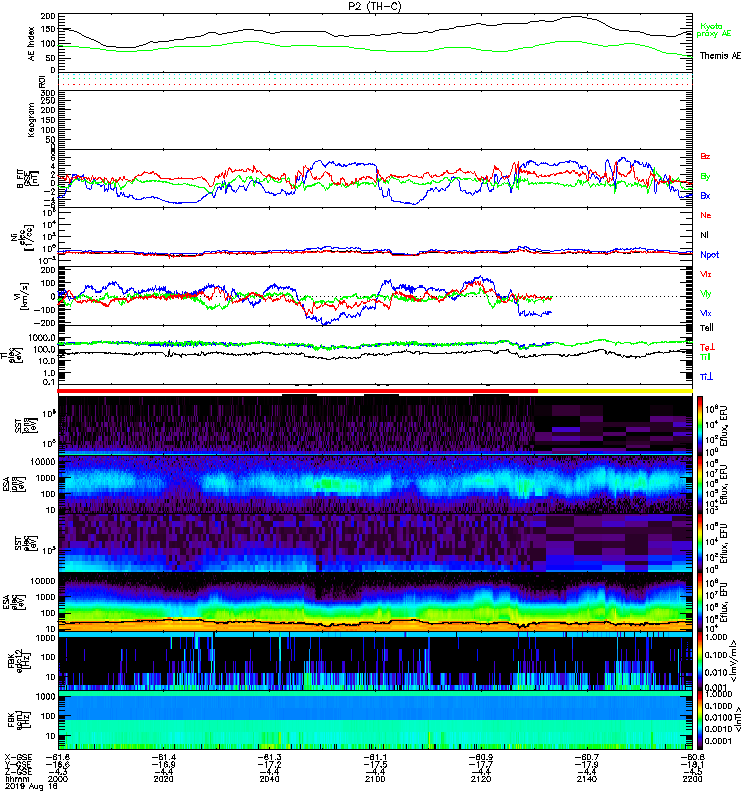
Task: Click the X-GSE row label
Action: (x=18, y=757)
